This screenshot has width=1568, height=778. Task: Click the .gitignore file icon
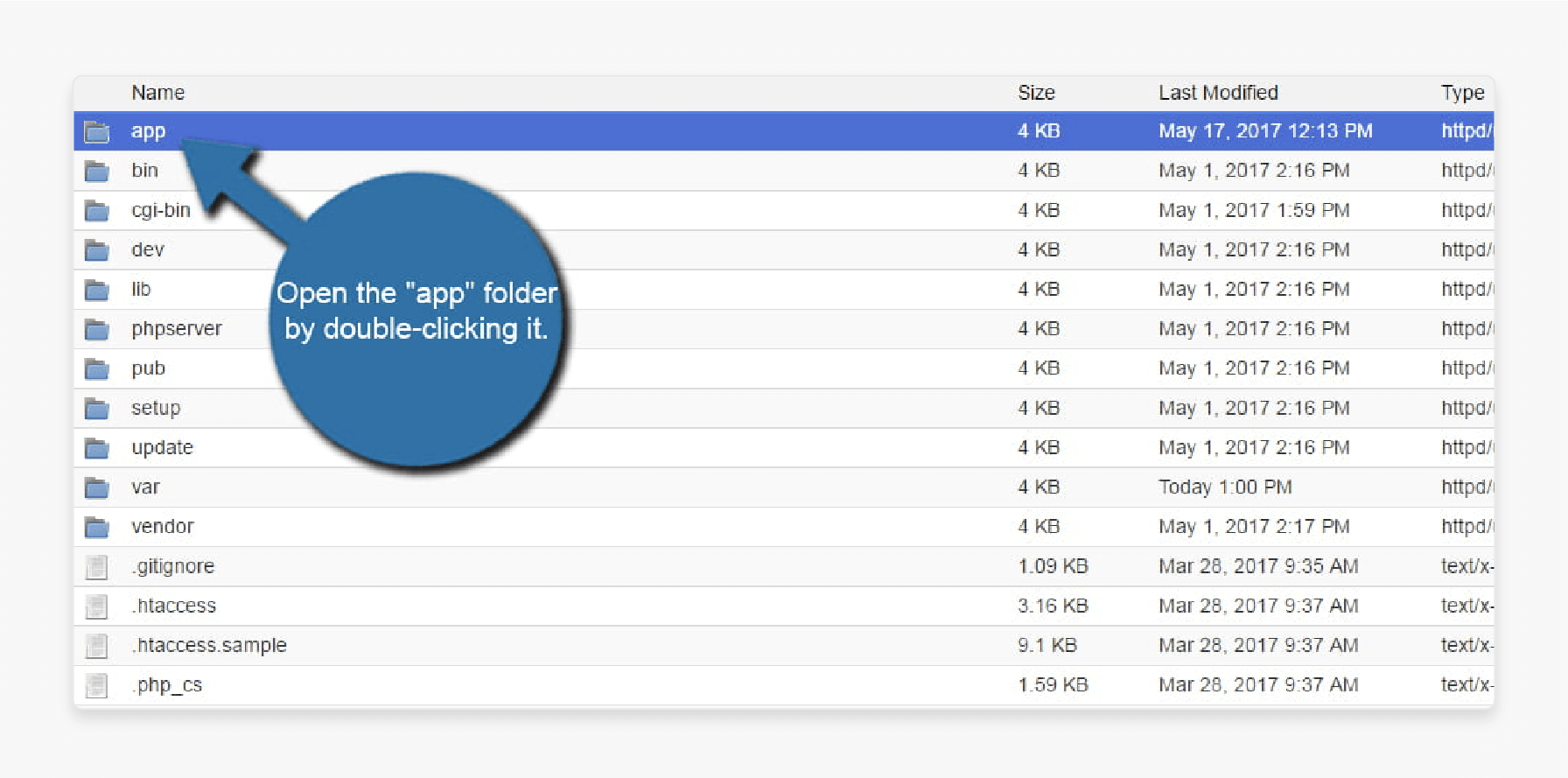pyautogui.click(x=96, y=567)
